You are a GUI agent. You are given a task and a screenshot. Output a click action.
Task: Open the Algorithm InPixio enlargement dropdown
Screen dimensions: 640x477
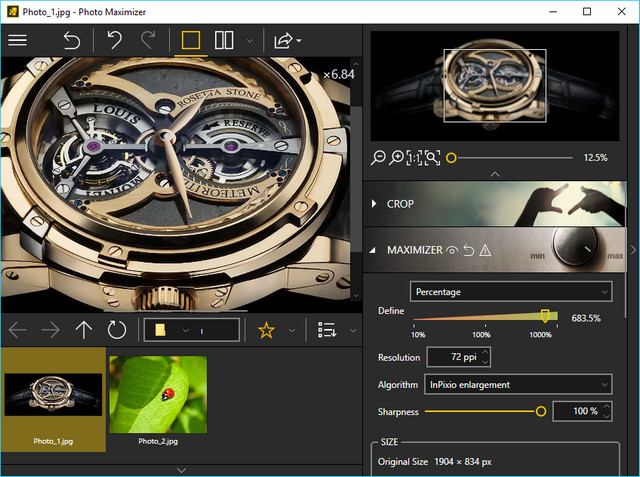tap(517, 384)
